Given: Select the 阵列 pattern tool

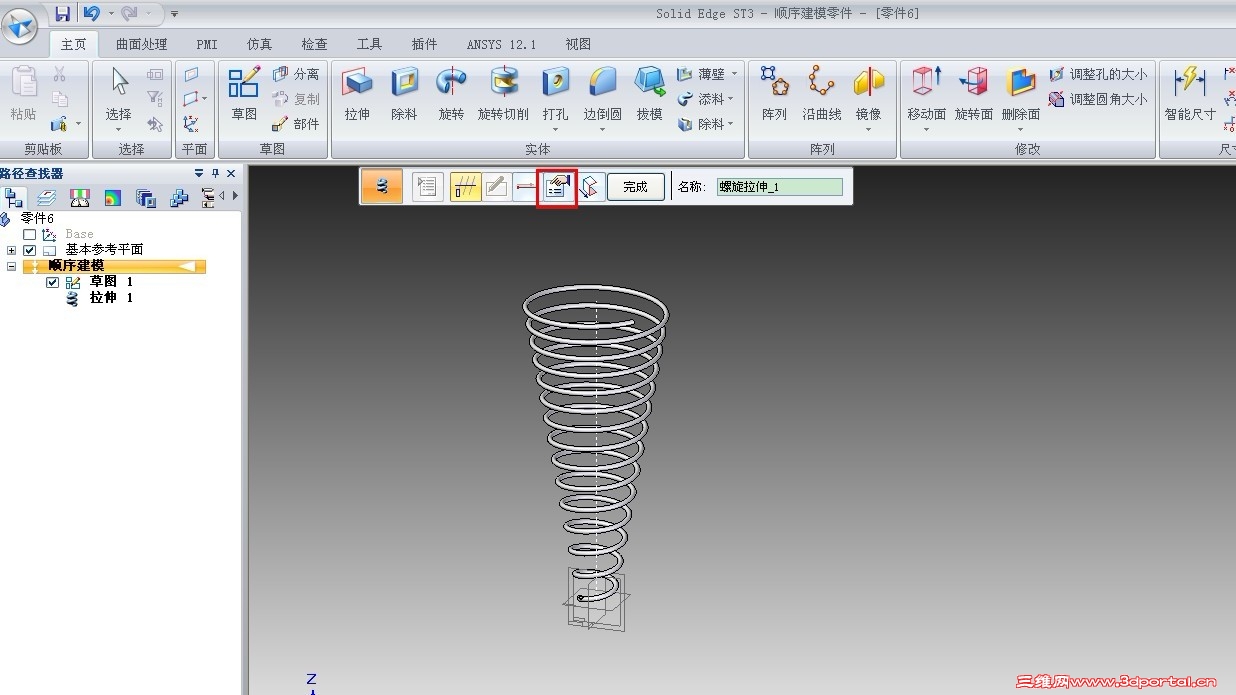Looking at the screenshot, I should [x=774, y=93].
